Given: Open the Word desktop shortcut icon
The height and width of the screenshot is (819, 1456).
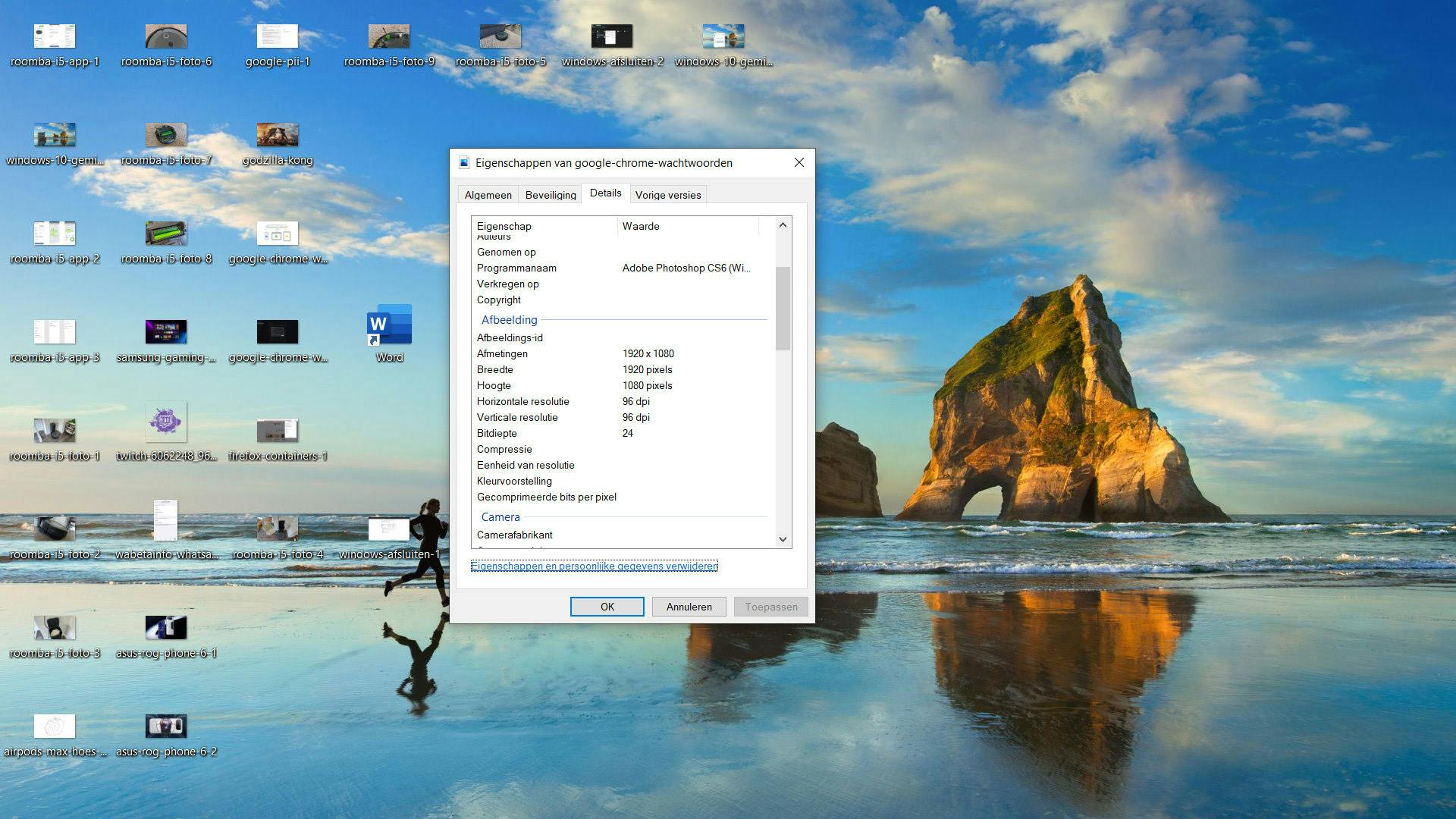Looking at the screenshot, I should pyautogui.click(x=389, y=326).
